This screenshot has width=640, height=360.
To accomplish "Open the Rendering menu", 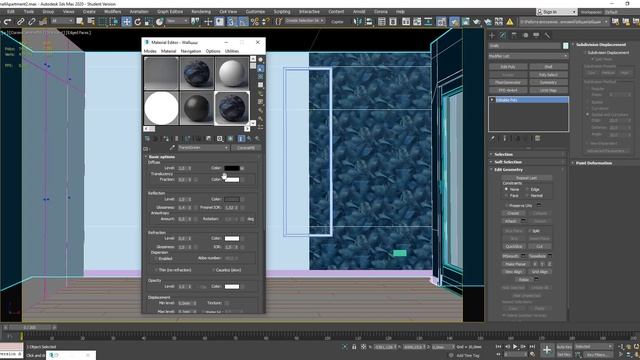I will [201, 11].
